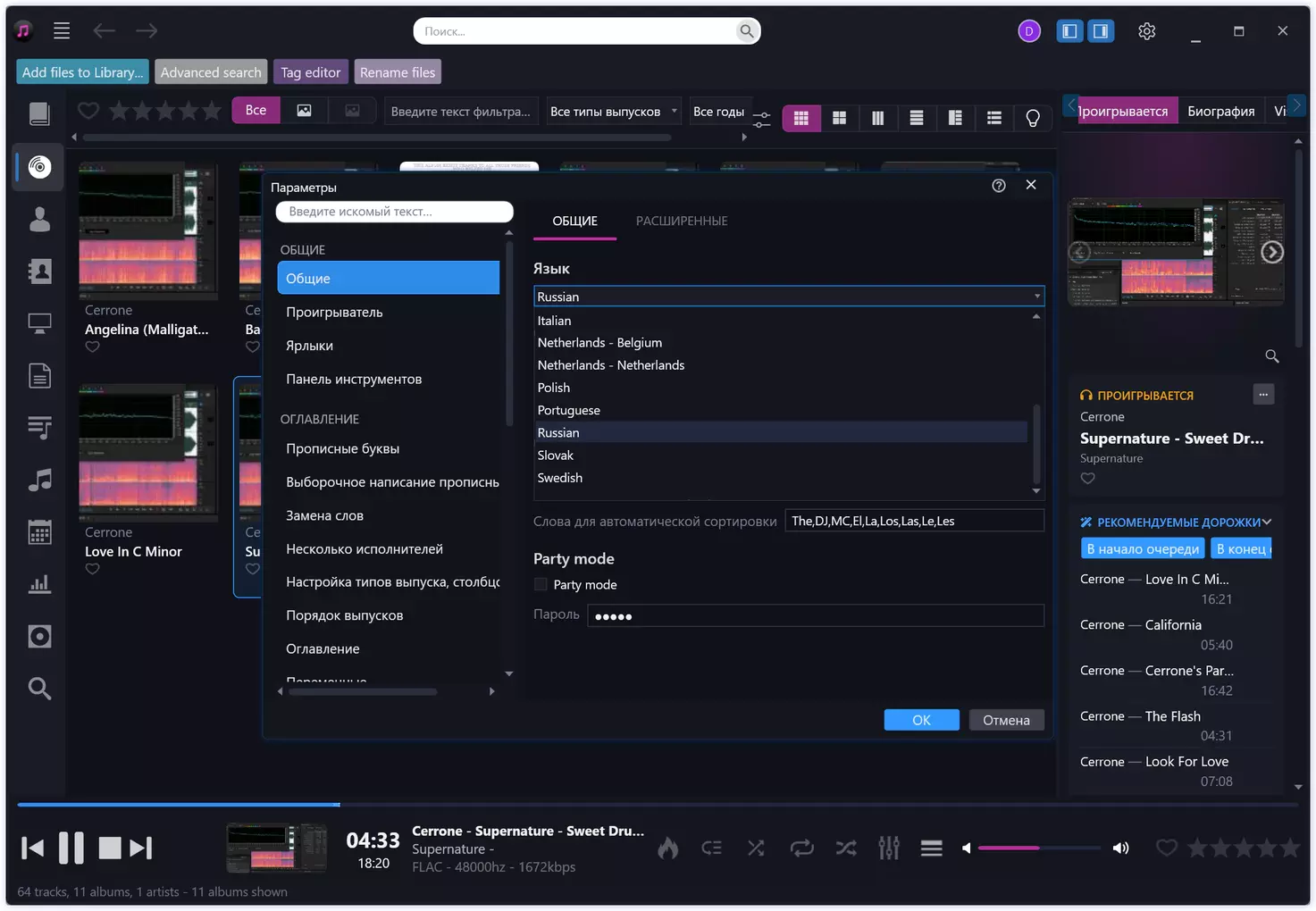Toggle the right panel layout button
This screenshot has height=911, width=1316.
pyautogui.click(x=1101, y=31)
